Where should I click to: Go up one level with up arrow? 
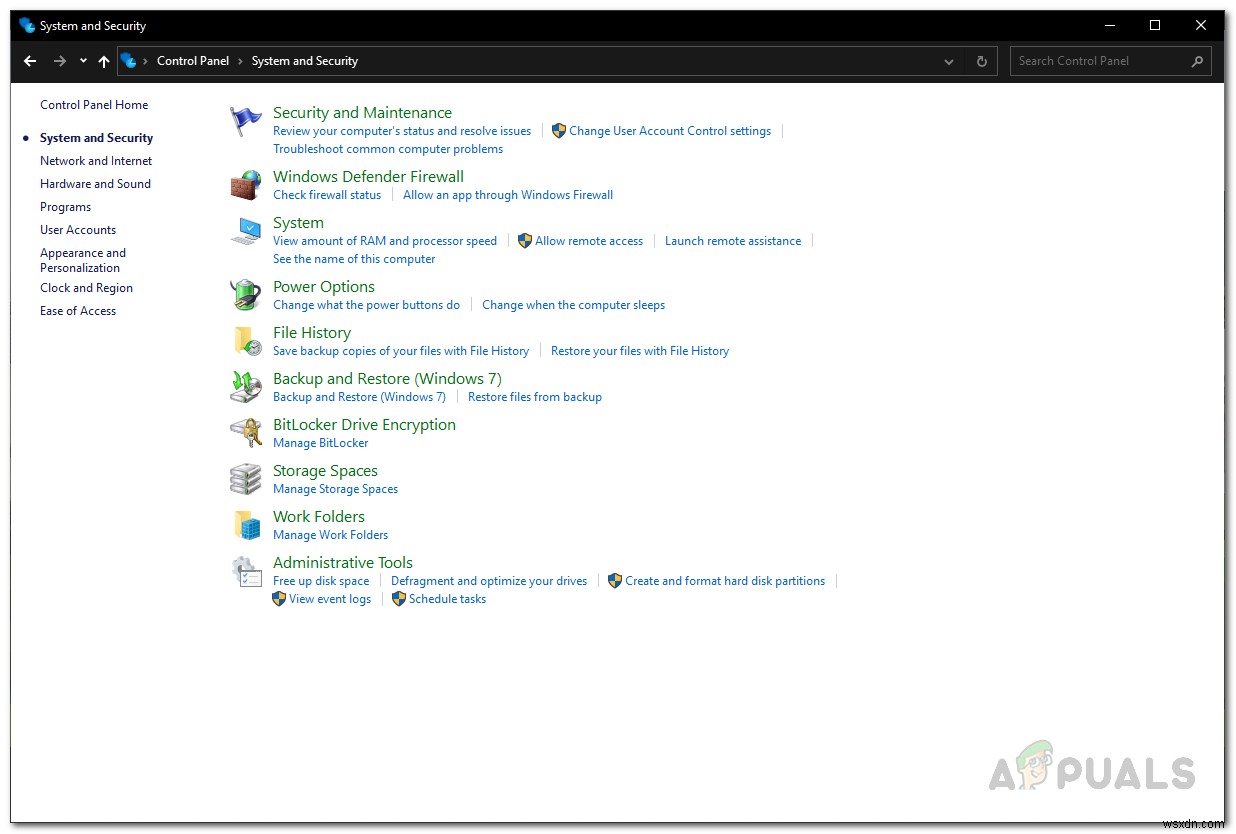tap(104, 61)
